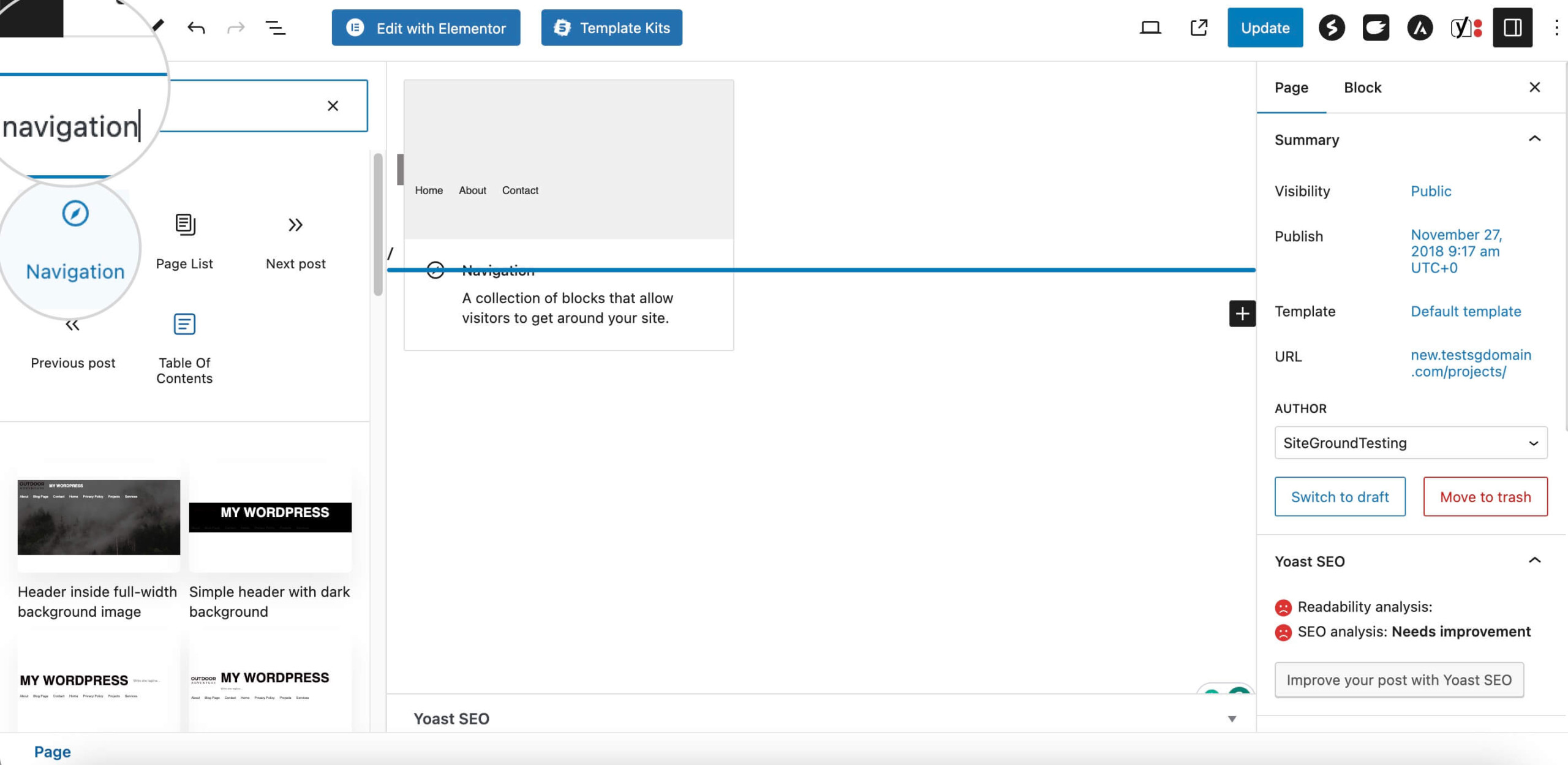1568x765 pixels.
Task: Toggle the Settings sidebar panel icon
Action: 1512,28
